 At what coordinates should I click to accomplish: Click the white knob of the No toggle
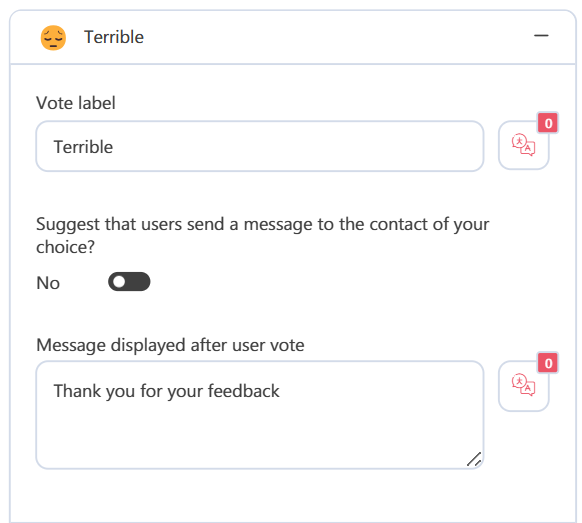point(119,282)
